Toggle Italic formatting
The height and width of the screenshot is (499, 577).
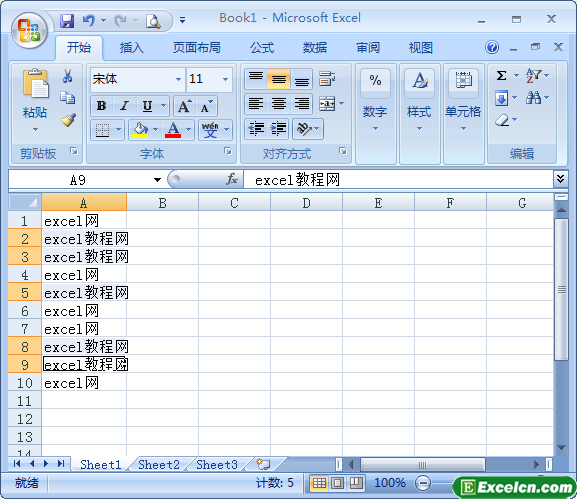(x=124, y=106)
